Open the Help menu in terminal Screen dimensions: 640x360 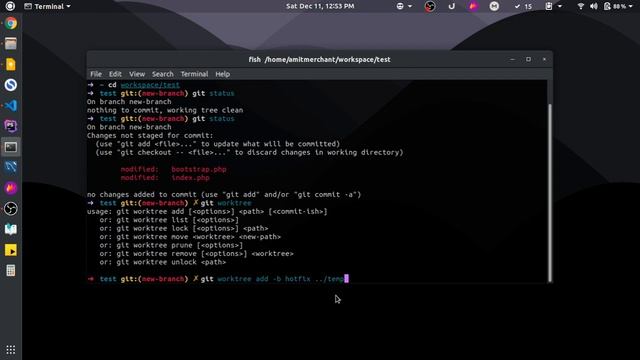222,74
